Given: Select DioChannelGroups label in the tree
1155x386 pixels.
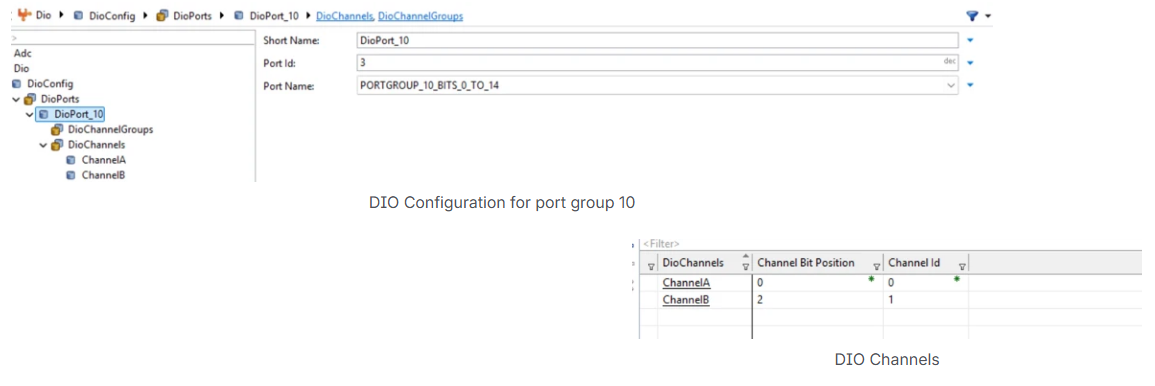Looking at the screenshot, I should [x=110, y=130].
